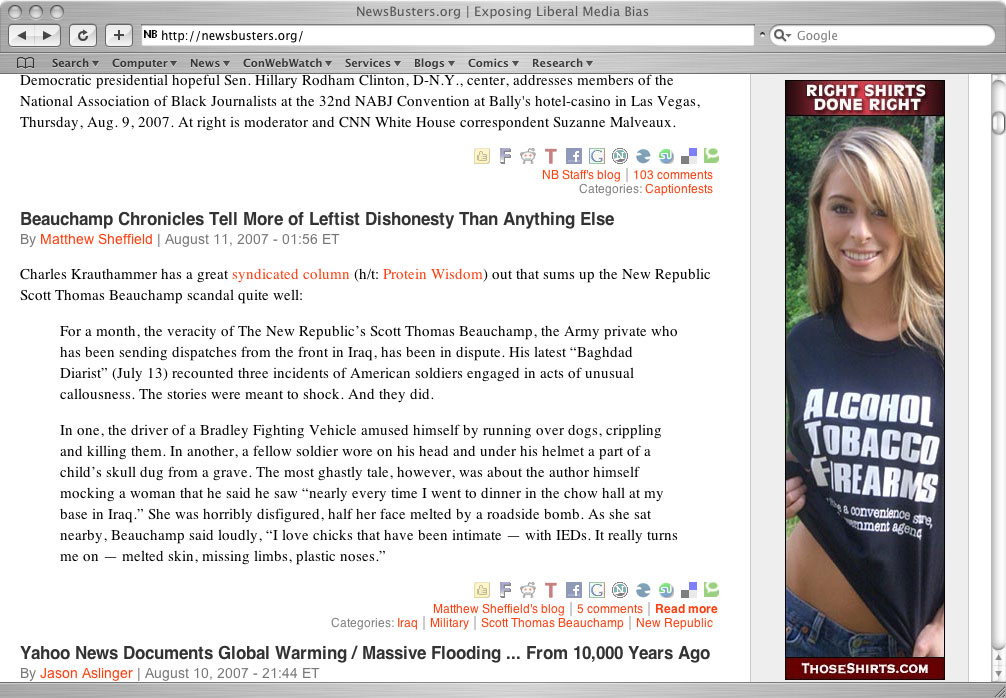Expand the Computer bookmarks folder
The image size is (1006, 698).
[144, 63]
